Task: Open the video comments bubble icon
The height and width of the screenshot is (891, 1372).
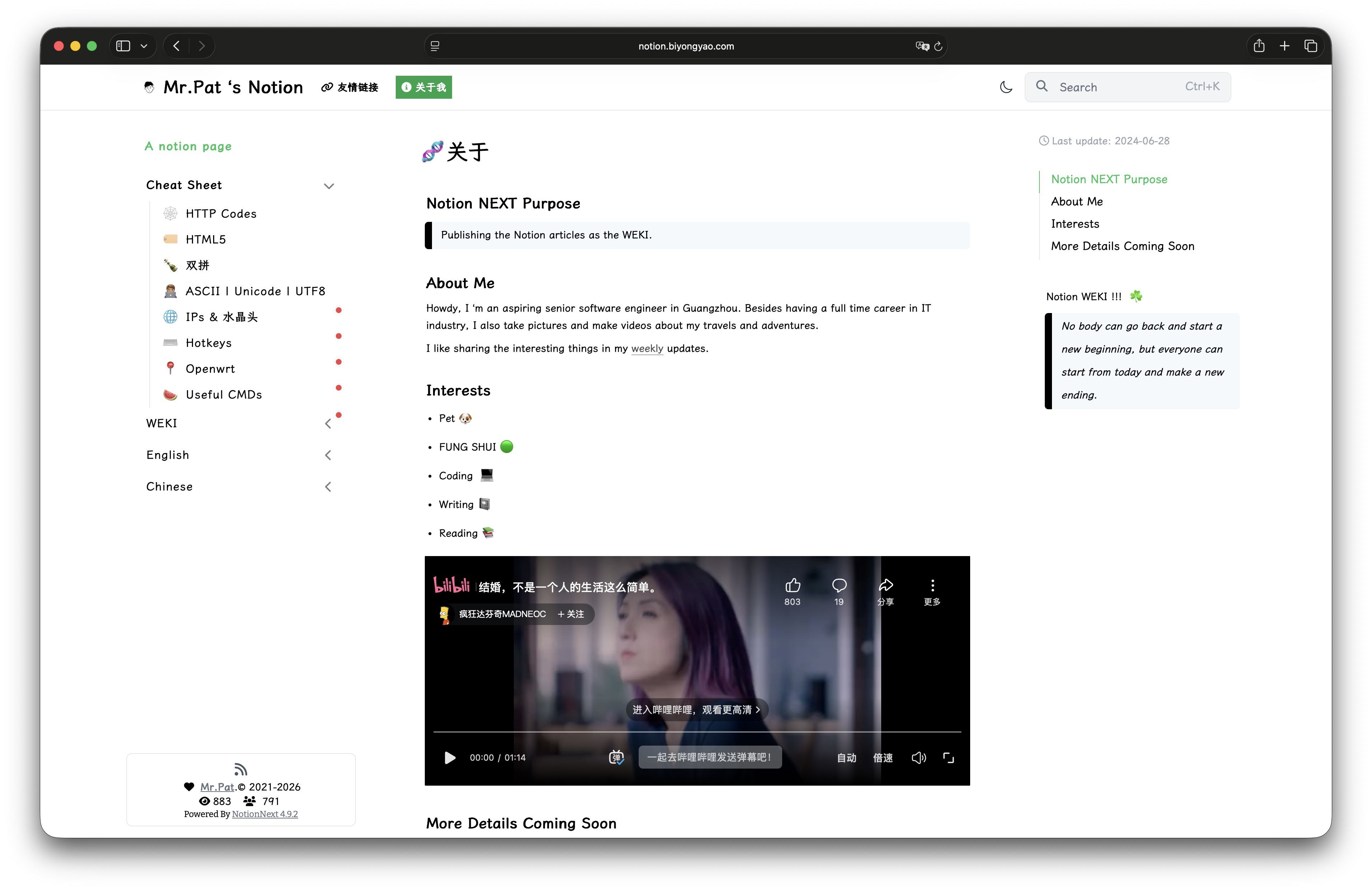Action: coord(839,586)
